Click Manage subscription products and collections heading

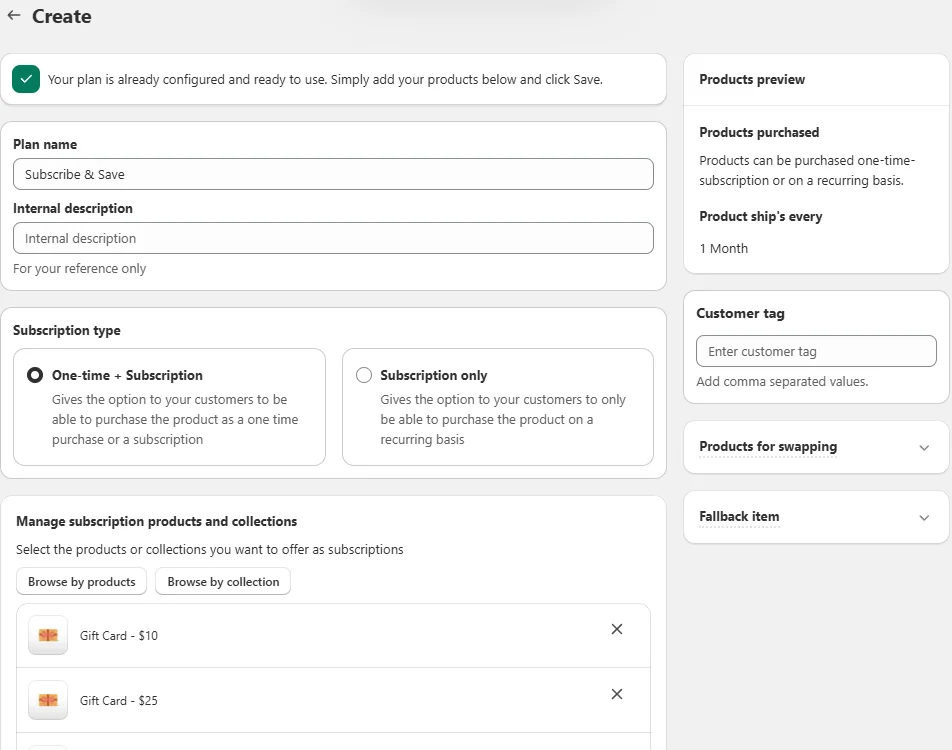click(x=157, y=521)
